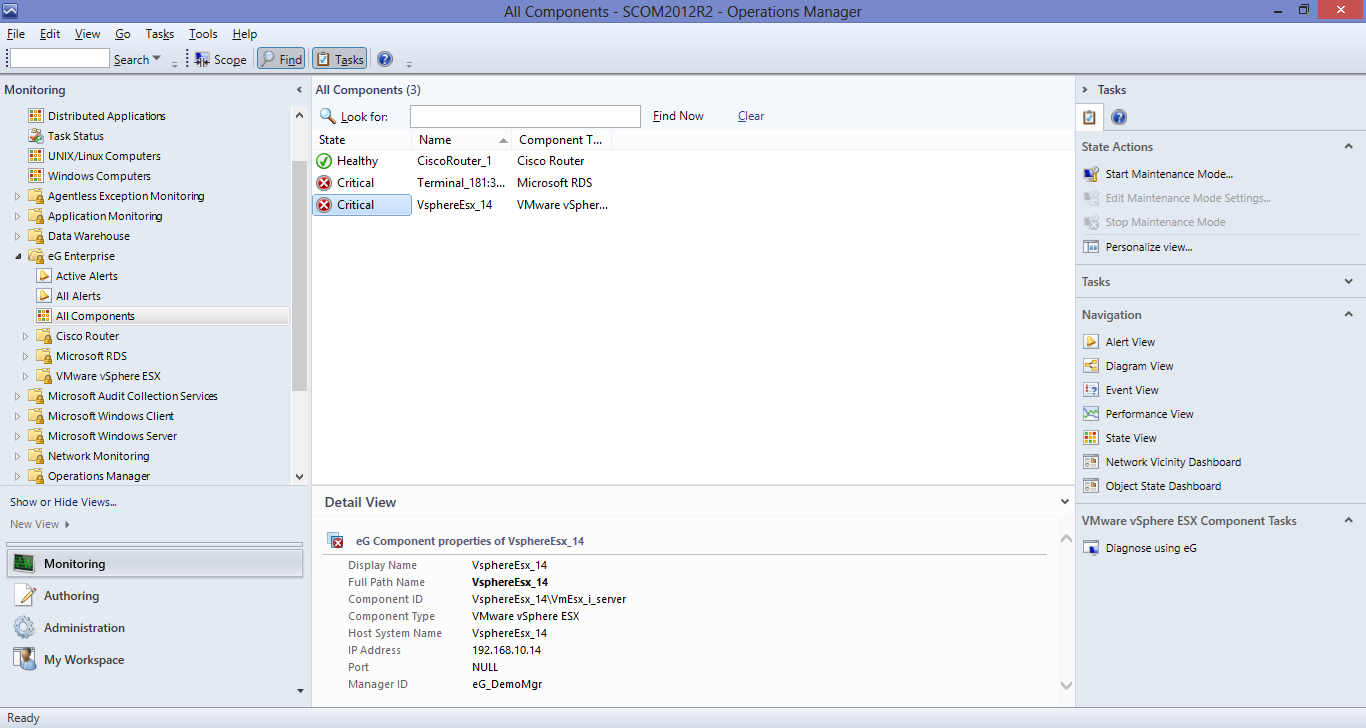Open the Task Status view icon
The height and width of the screenshot is (728, 1366).
pyautogui.click(x=36, y=136)
